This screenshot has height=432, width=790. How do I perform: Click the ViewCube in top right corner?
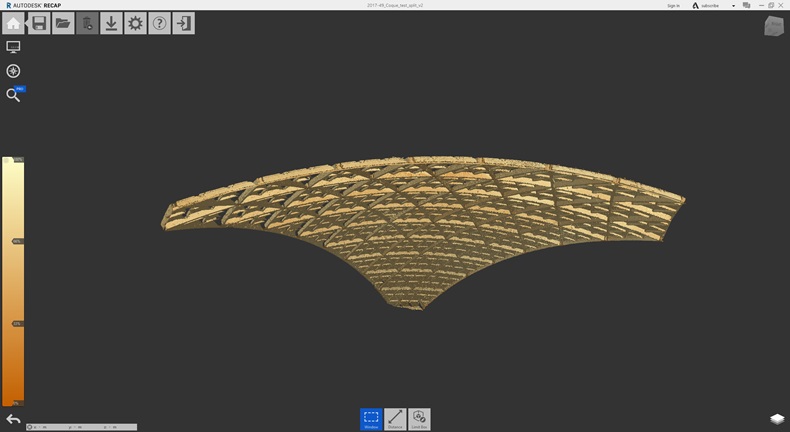[x=774, y=27]
